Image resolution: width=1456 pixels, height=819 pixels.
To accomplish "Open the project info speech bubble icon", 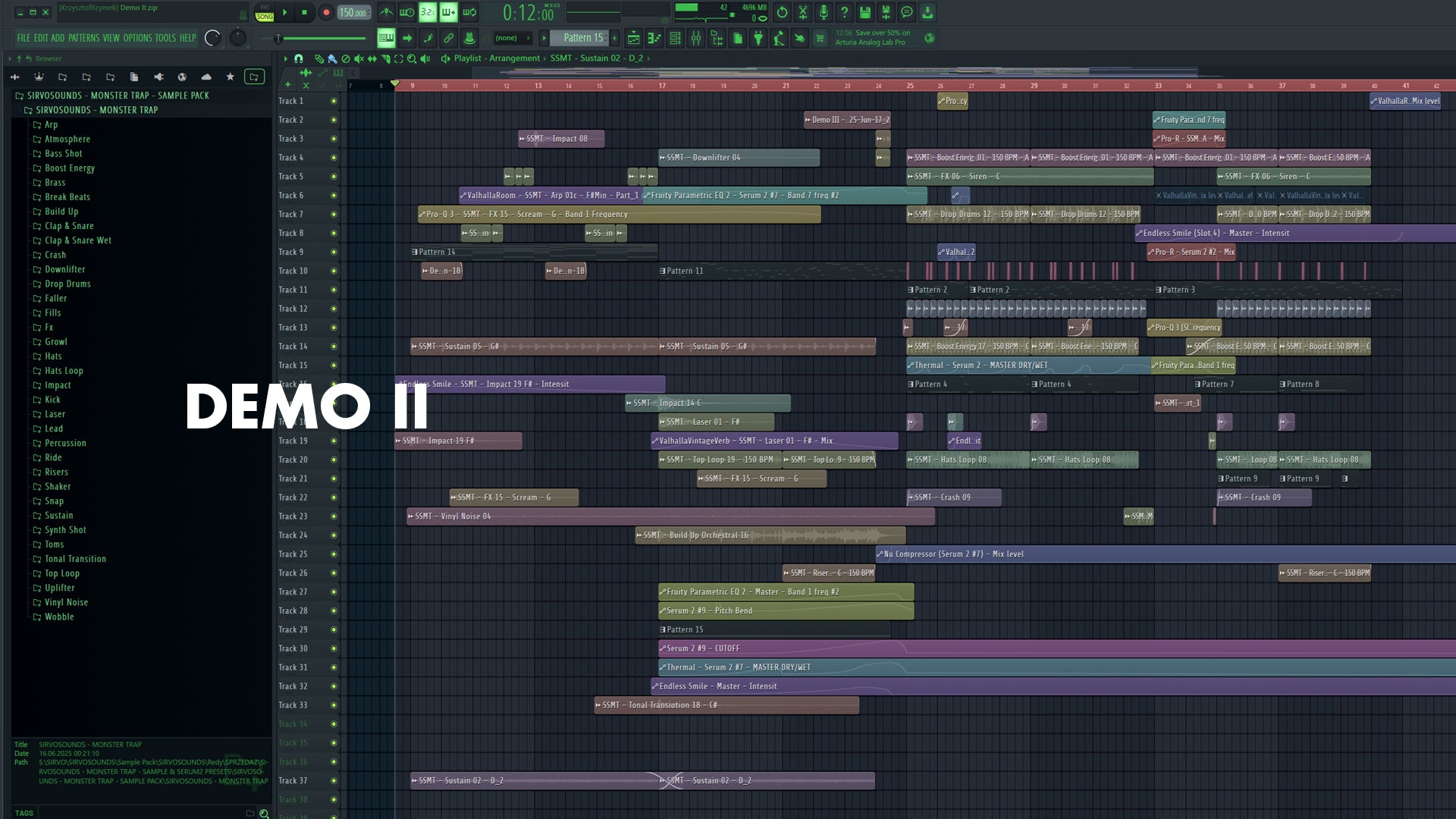I will pos(906,12).
